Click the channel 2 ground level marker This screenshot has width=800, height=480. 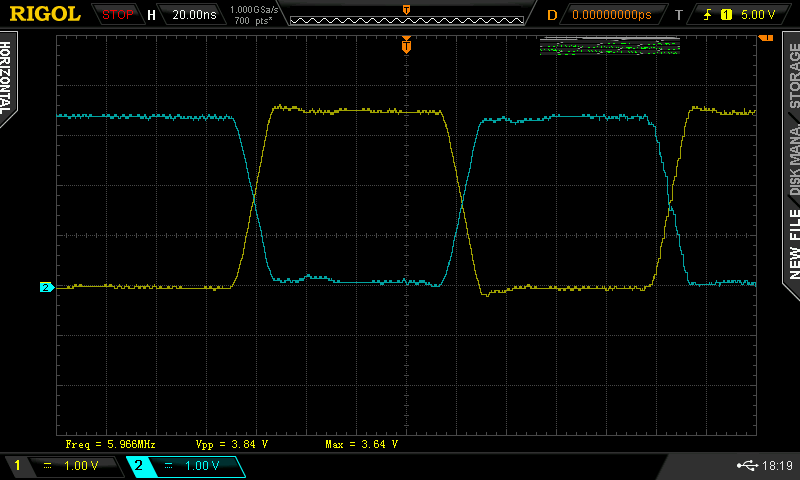coord(46,287)
